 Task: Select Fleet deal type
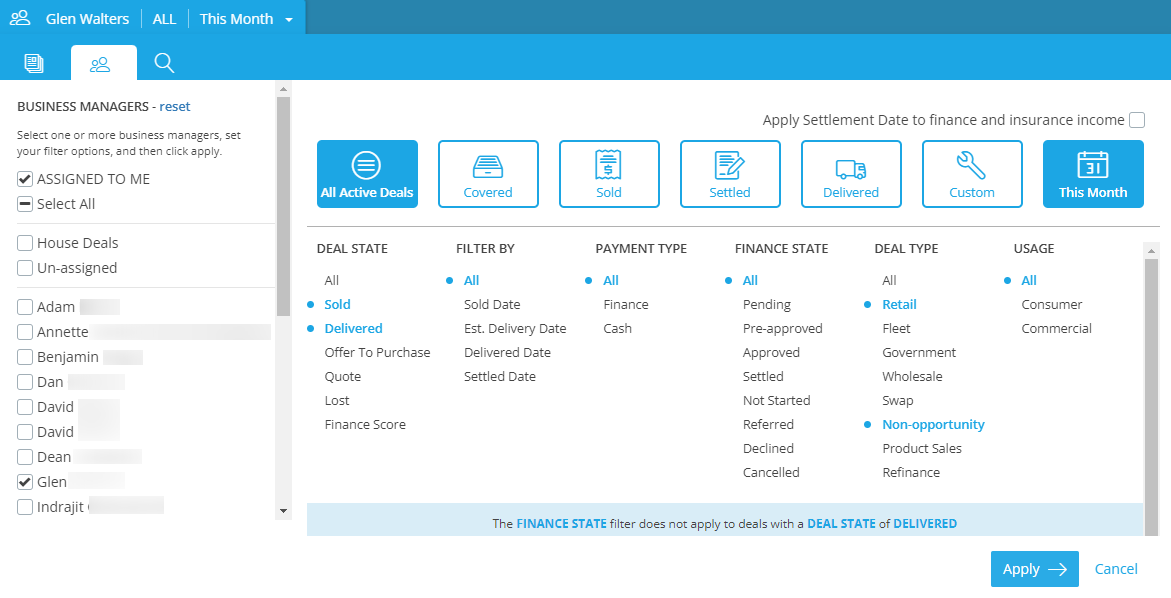897,328
